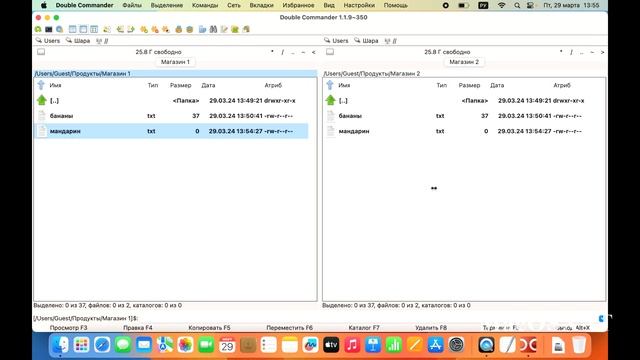Click left panel network // drive button
This screenshot has width=640, height=360.
[x=102, y=41]
